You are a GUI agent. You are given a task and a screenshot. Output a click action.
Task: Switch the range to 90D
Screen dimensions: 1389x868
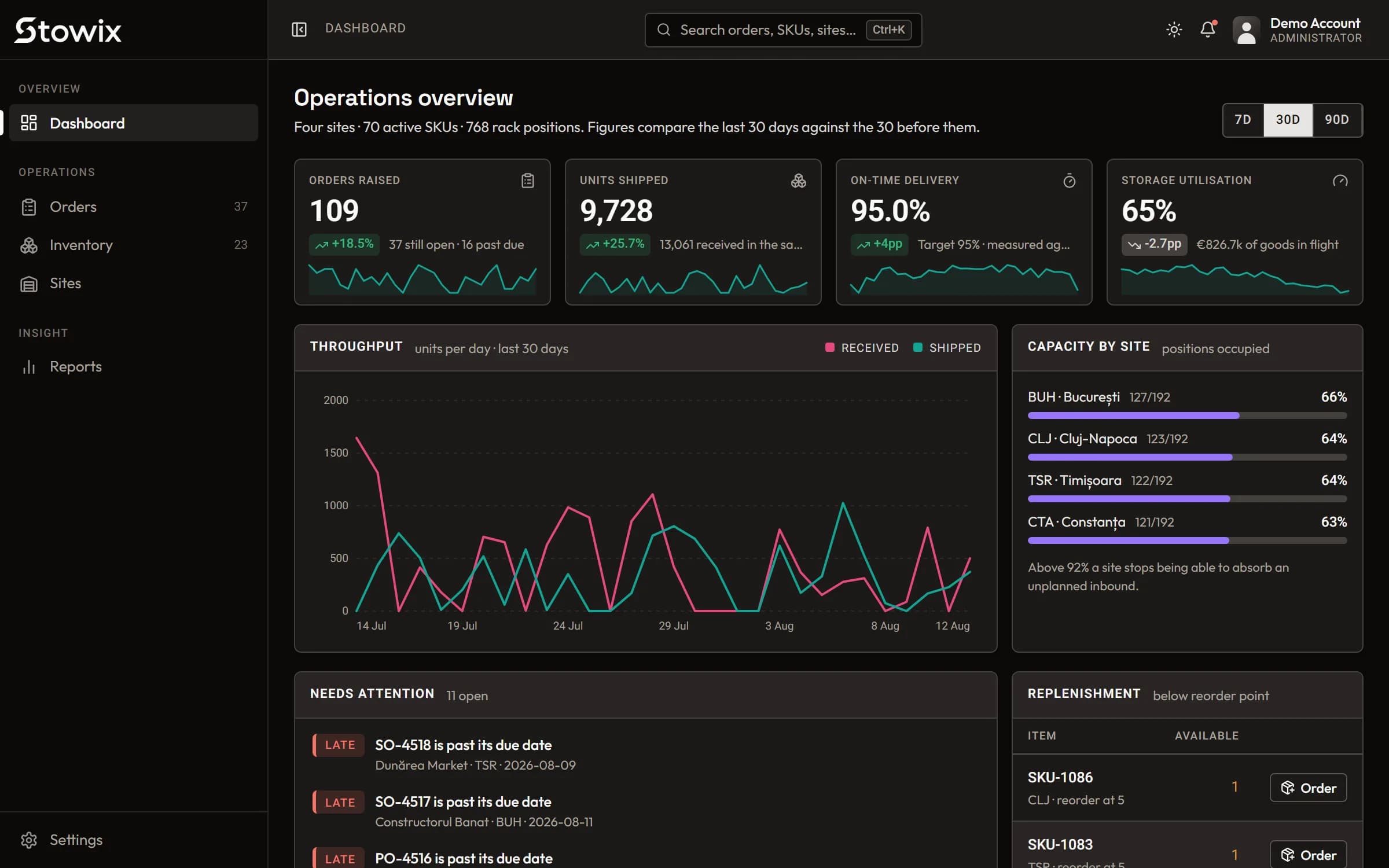[x=1337, y=120]
